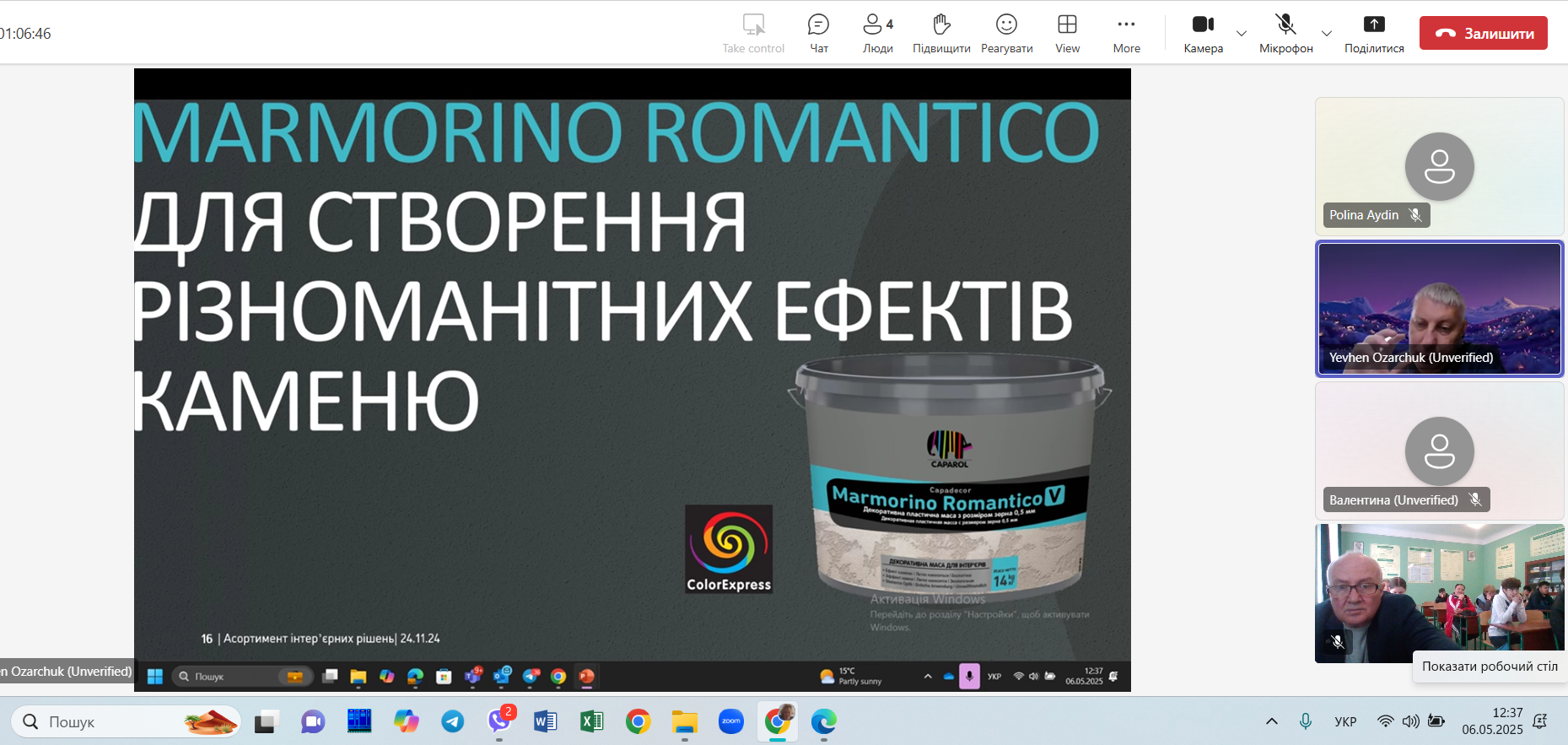Click the shared Marmorino Romantico slide
This screenshot has height=745, width=1568.
(x=633, y=380)
